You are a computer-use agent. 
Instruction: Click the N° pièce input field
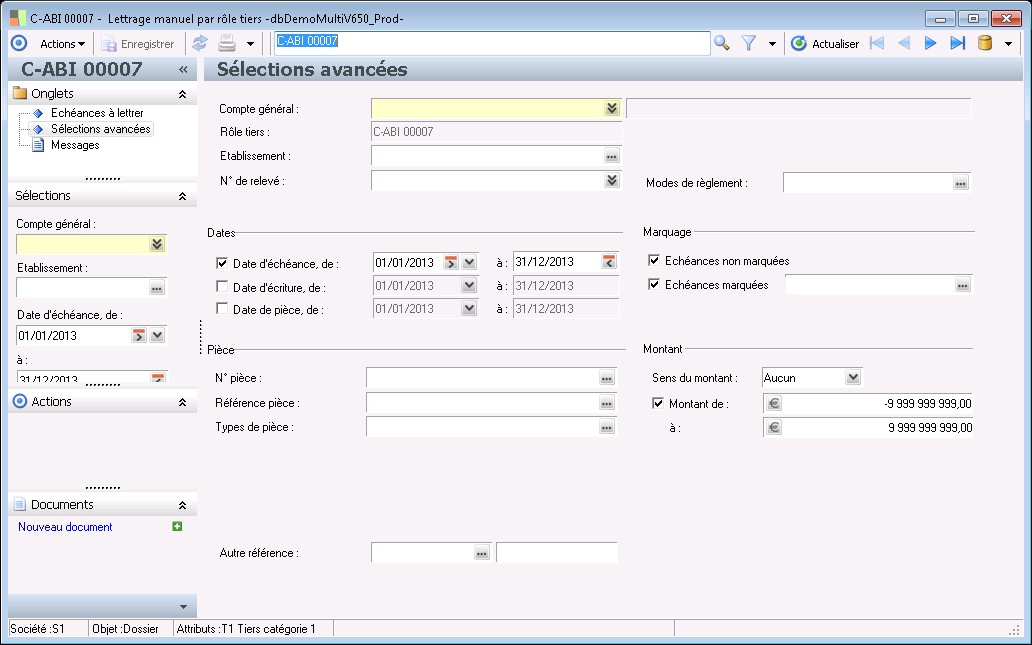[x=482, y=378]
